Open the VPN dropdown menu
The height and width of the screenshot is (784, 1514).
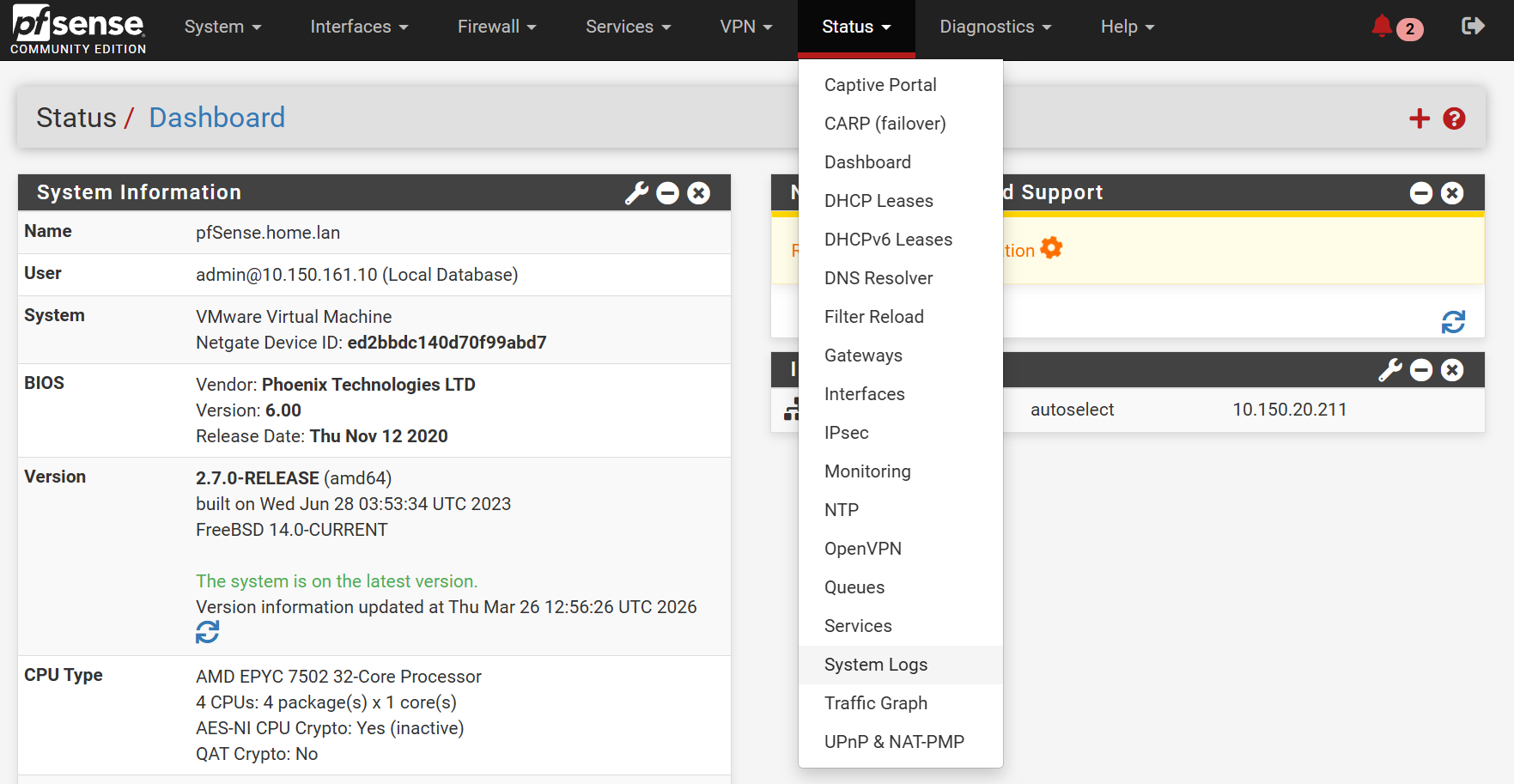[745, 27]
